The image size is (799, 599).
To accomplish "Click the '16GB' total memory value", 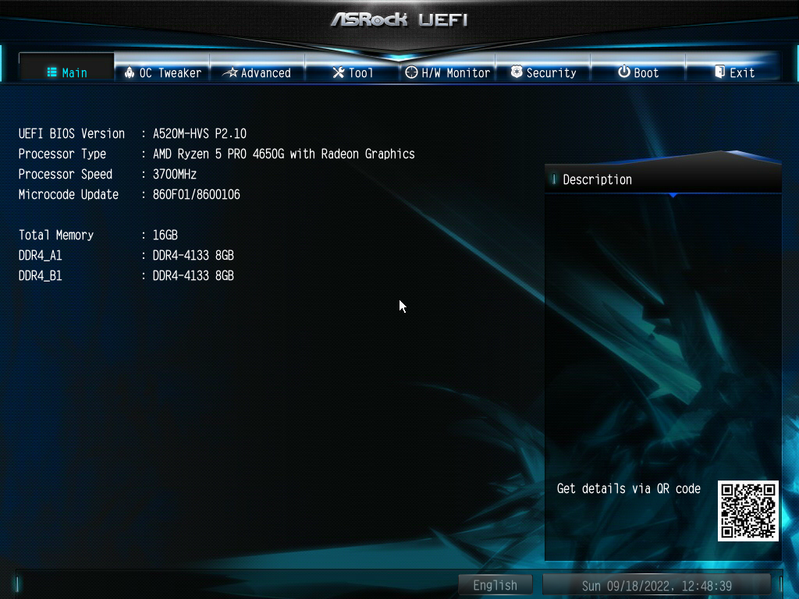I will click(x=165, y=235).
